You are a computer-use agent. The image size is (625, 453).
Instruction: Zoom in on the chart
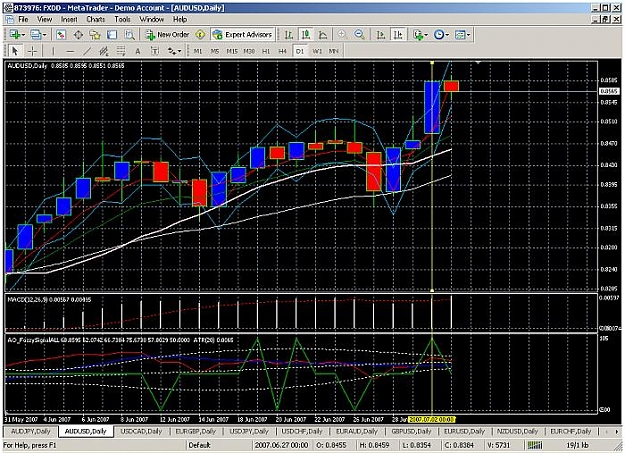[342, 35]
